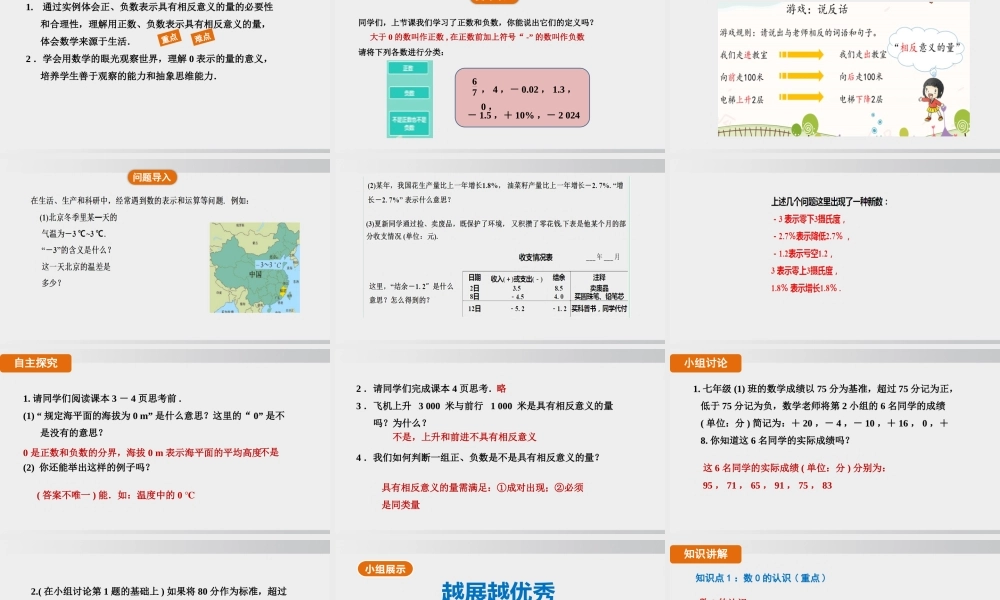The height and width of the screenshot is (600, 1000).
Task: Click the red answer 不是，上升和前进不具有相反意义
Action: [464, 437]
